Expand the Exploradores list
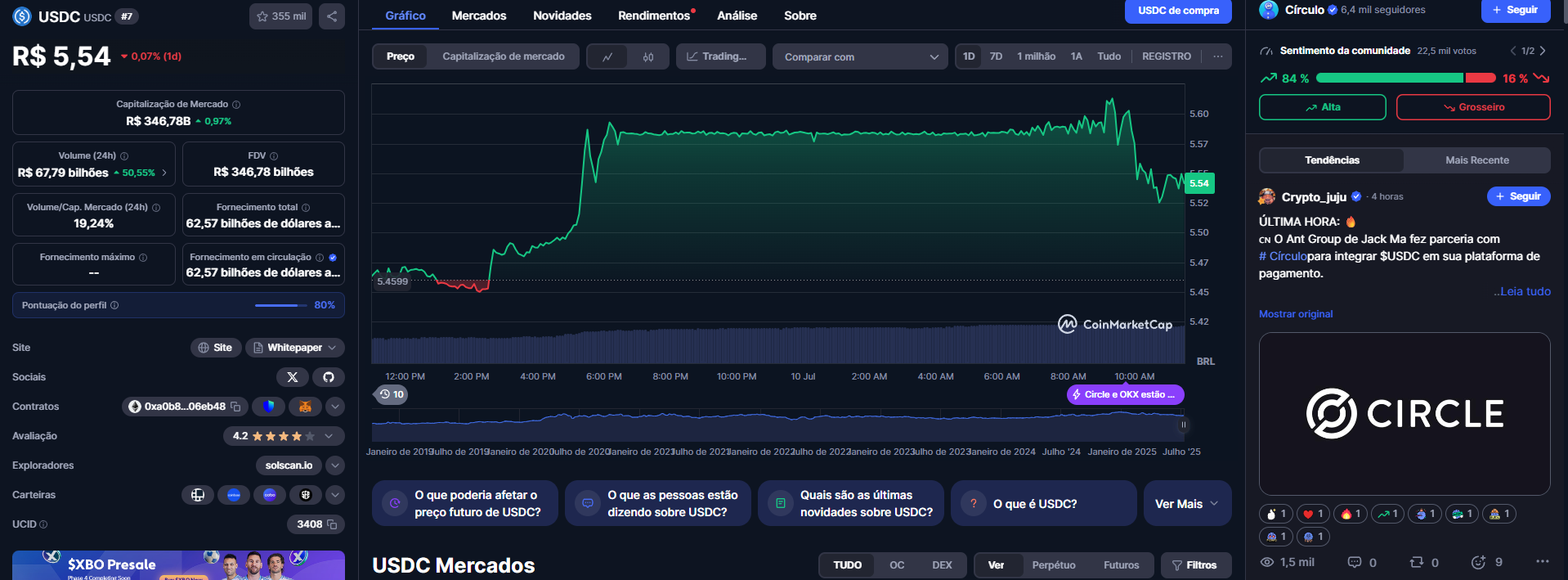 coord(335,465)
